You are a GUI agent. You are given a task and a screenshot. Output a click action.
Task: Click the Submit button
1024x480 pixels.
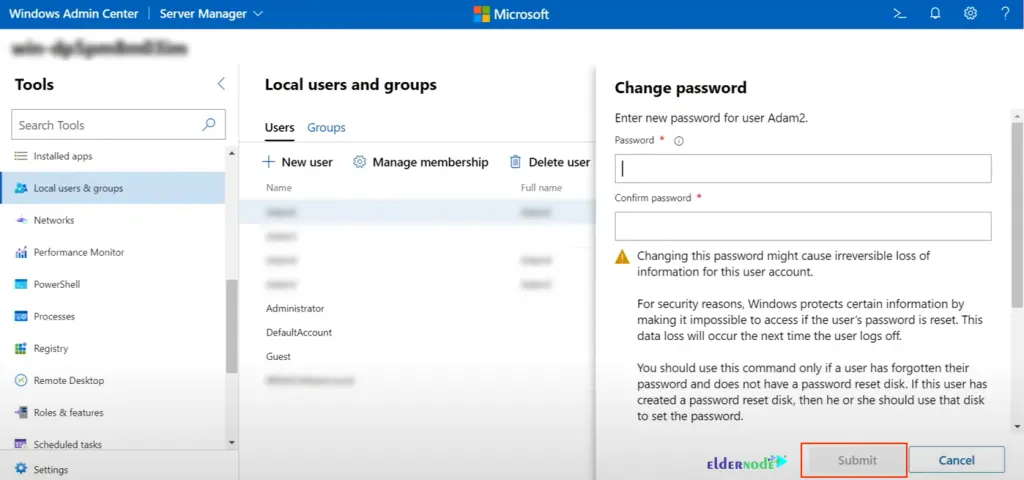pos(857,460)
